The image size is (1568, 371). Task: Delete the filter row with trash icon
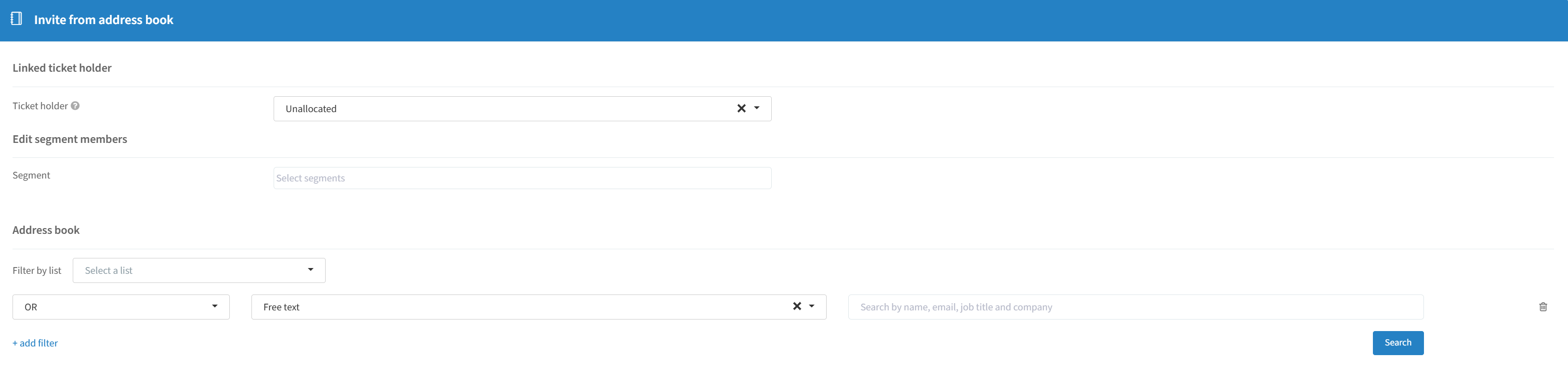click(1542, 307)
